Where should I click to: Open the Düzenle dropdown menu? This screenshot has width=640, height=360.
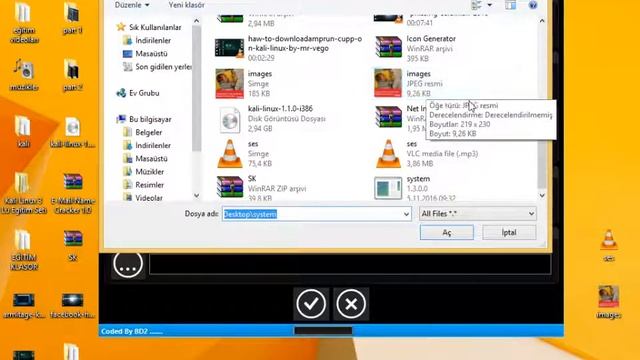pyautogui.click(x=132, y=5)
